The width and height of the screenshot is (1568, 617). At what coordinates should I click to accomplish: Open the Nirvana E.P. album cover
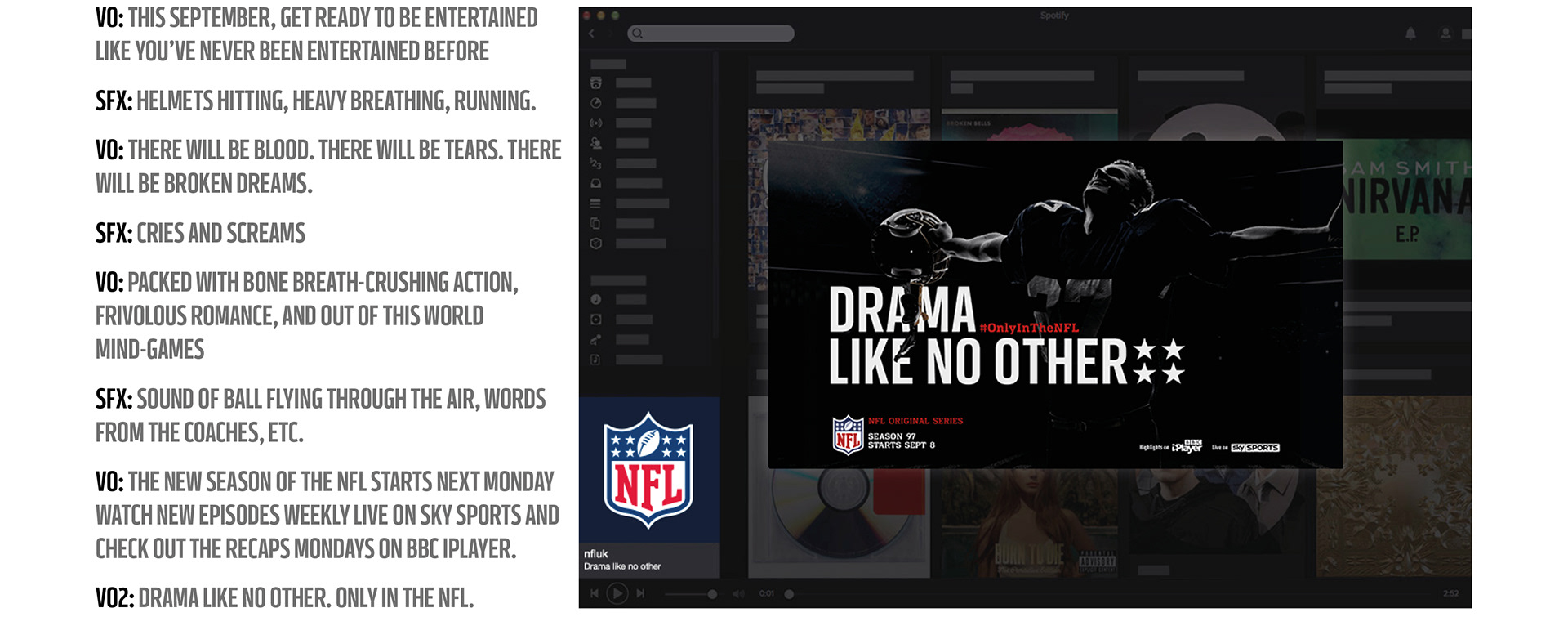click(1407, 200)
